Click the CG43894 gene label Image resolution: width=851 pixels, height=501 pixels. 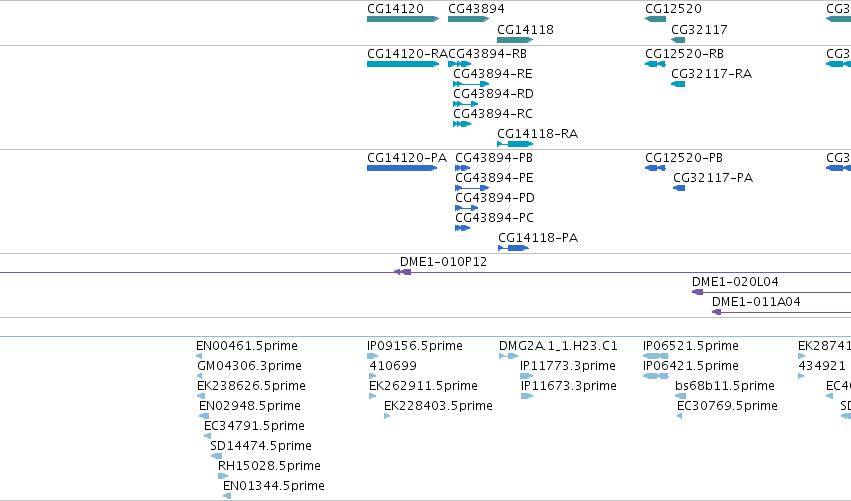[x=476, y=9]
